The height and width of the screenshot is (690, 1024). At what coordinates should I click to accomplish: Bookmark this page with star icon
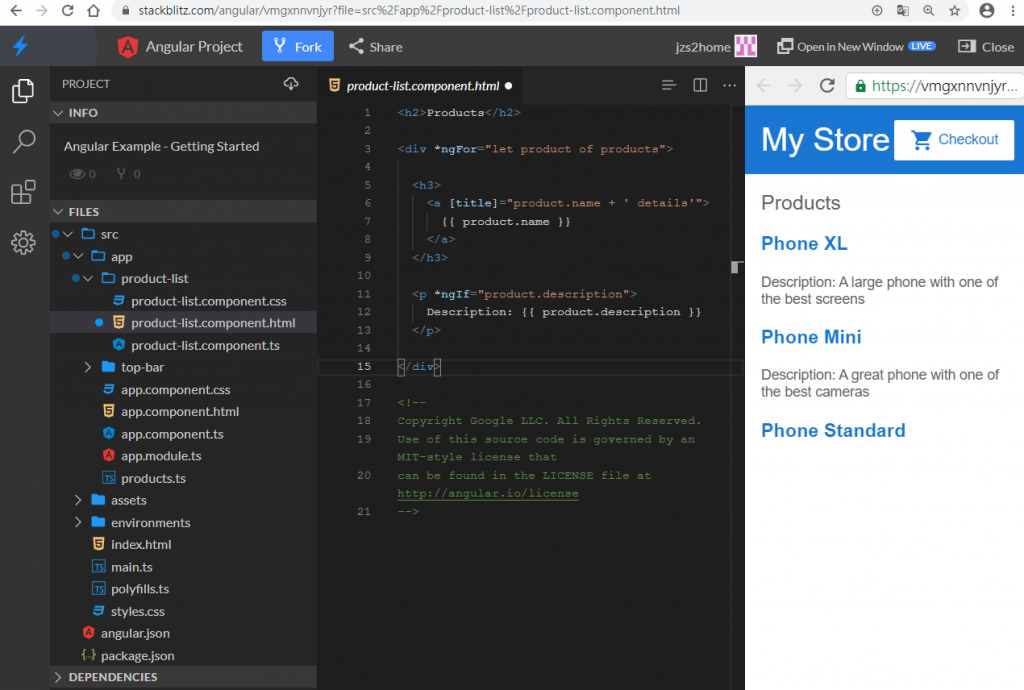(955, 10)
